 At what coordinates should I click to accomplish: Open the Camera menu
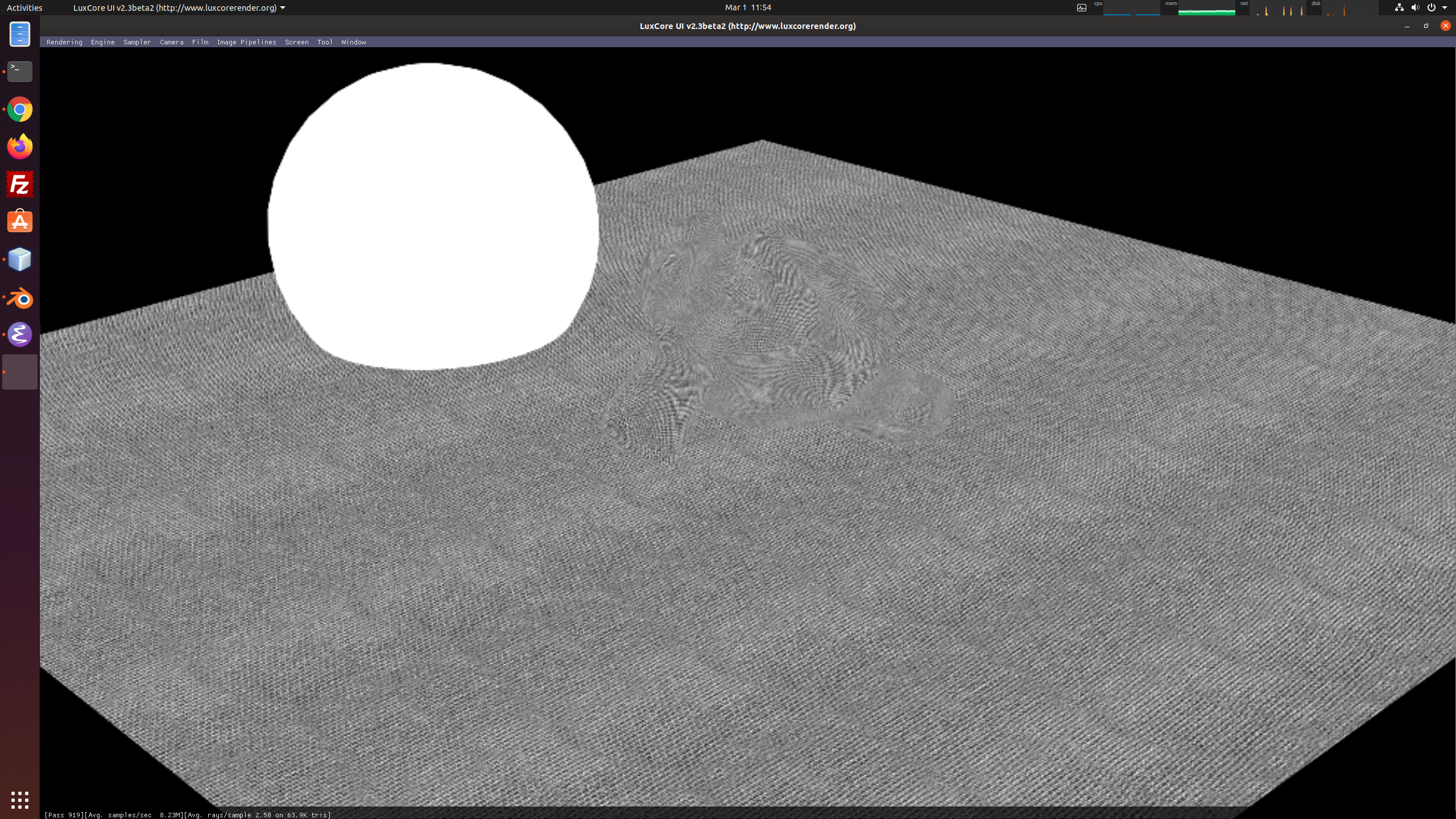(171, 42)
